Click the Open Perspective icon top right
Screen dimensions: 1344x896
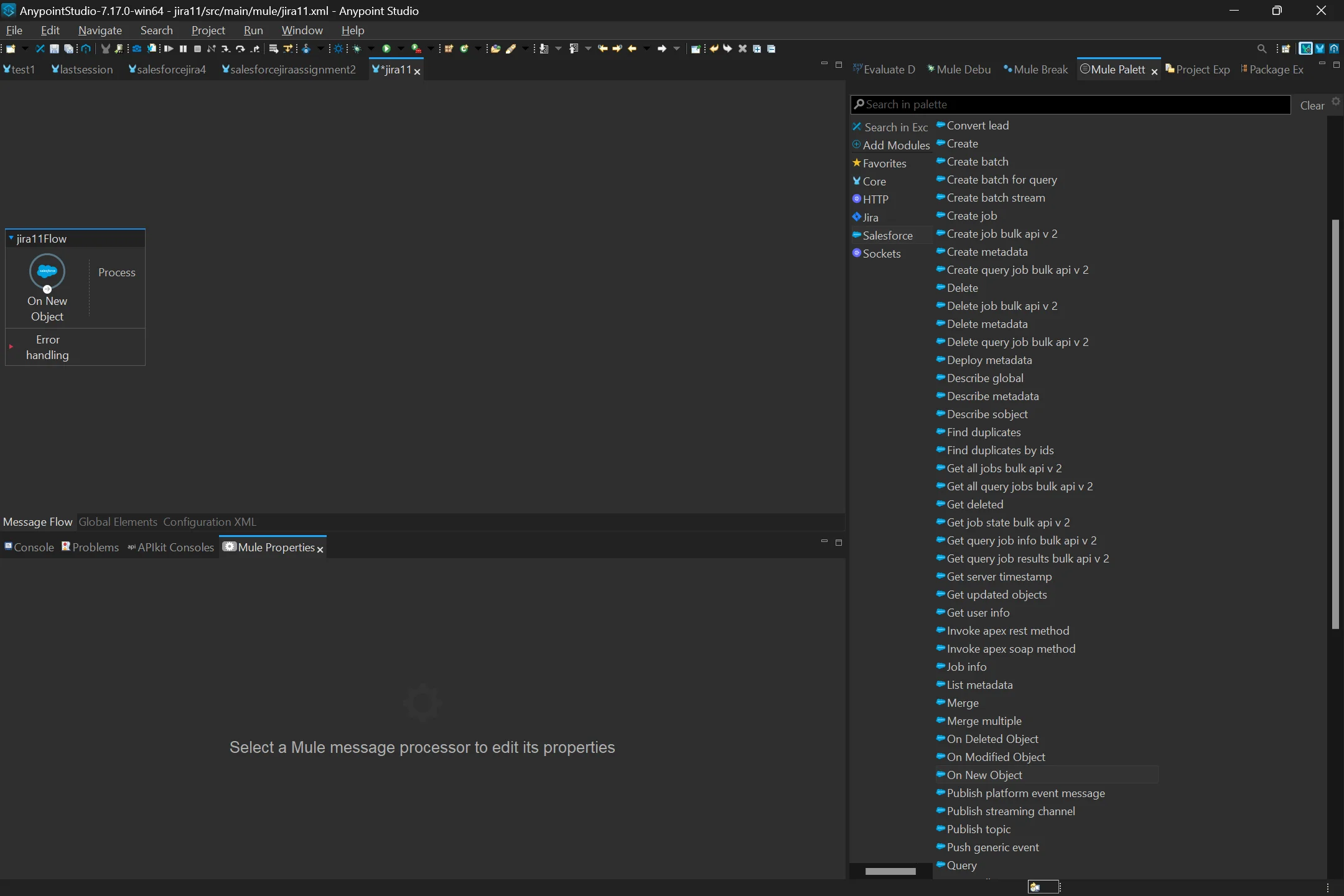(x=1286, y=49)
